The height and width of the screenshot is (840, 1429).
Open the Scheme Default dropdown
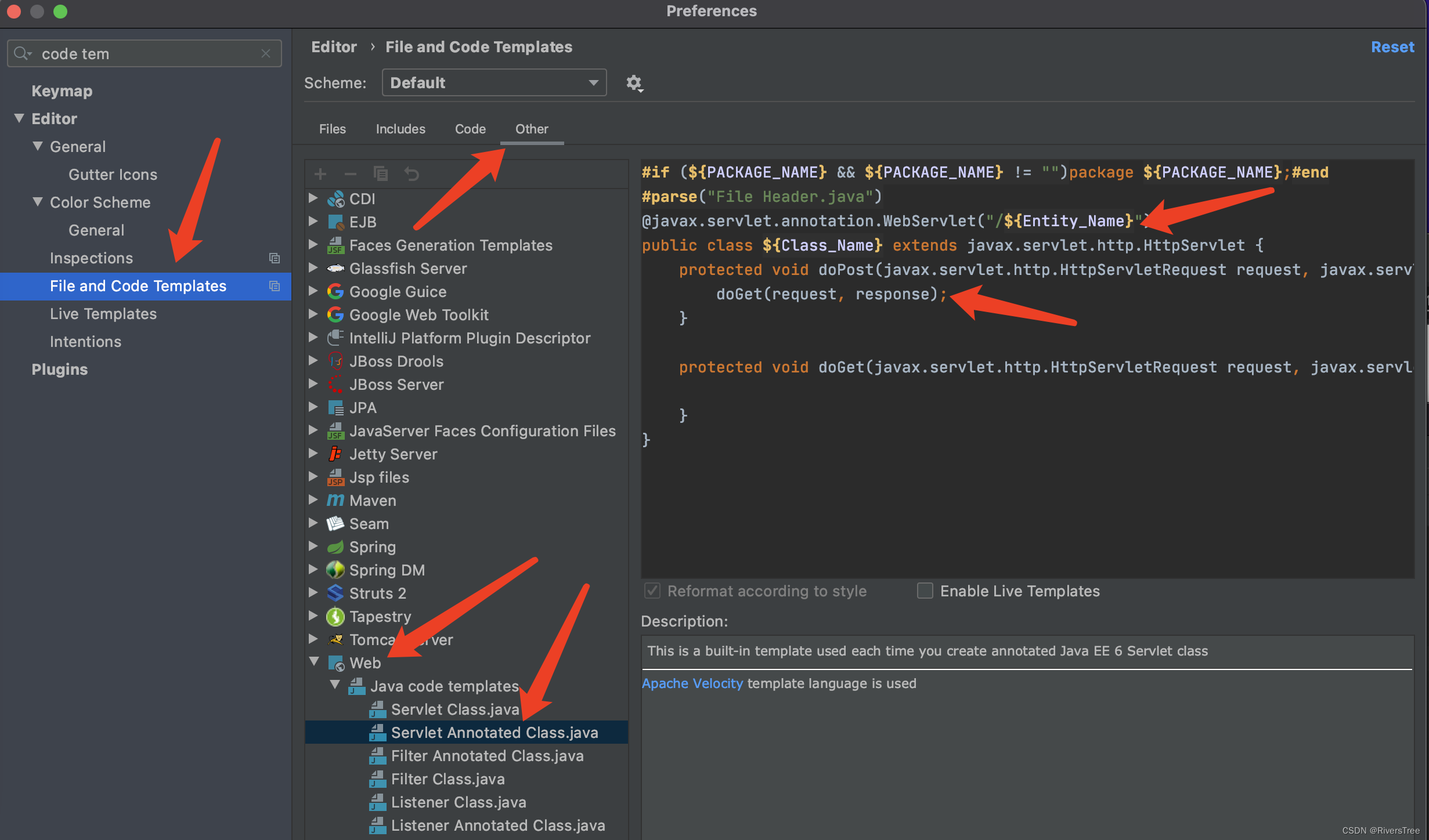(494, 83)
